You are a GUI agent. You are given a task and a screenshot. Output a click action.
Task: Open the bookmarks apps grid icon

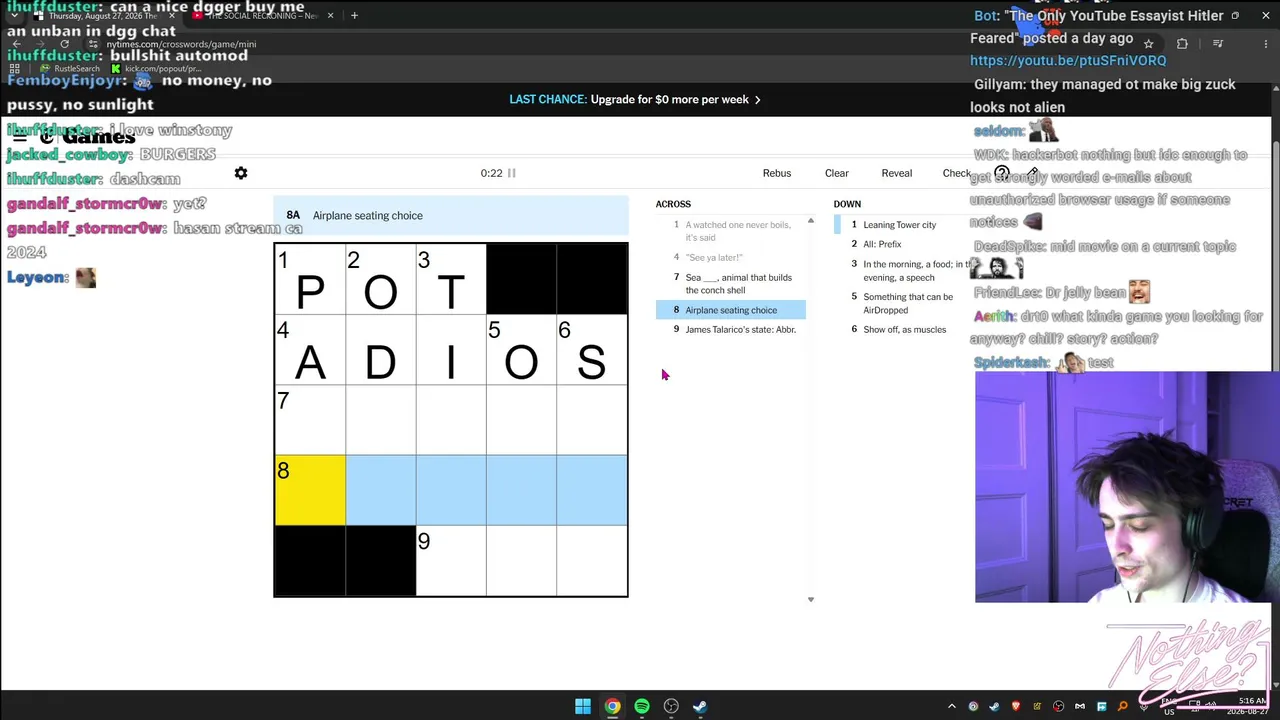pyautogui.click(x=15, y=69)
